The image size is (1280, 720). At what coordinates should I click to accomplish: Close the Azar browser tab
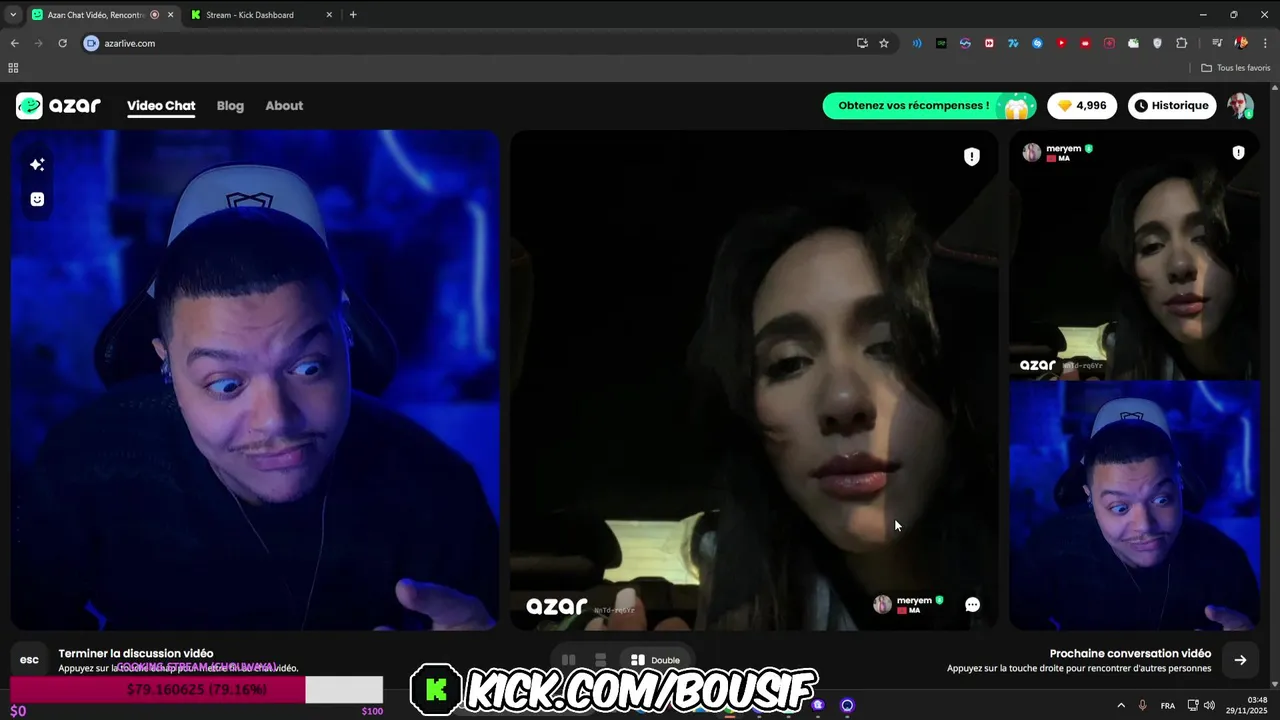point(170,15)
